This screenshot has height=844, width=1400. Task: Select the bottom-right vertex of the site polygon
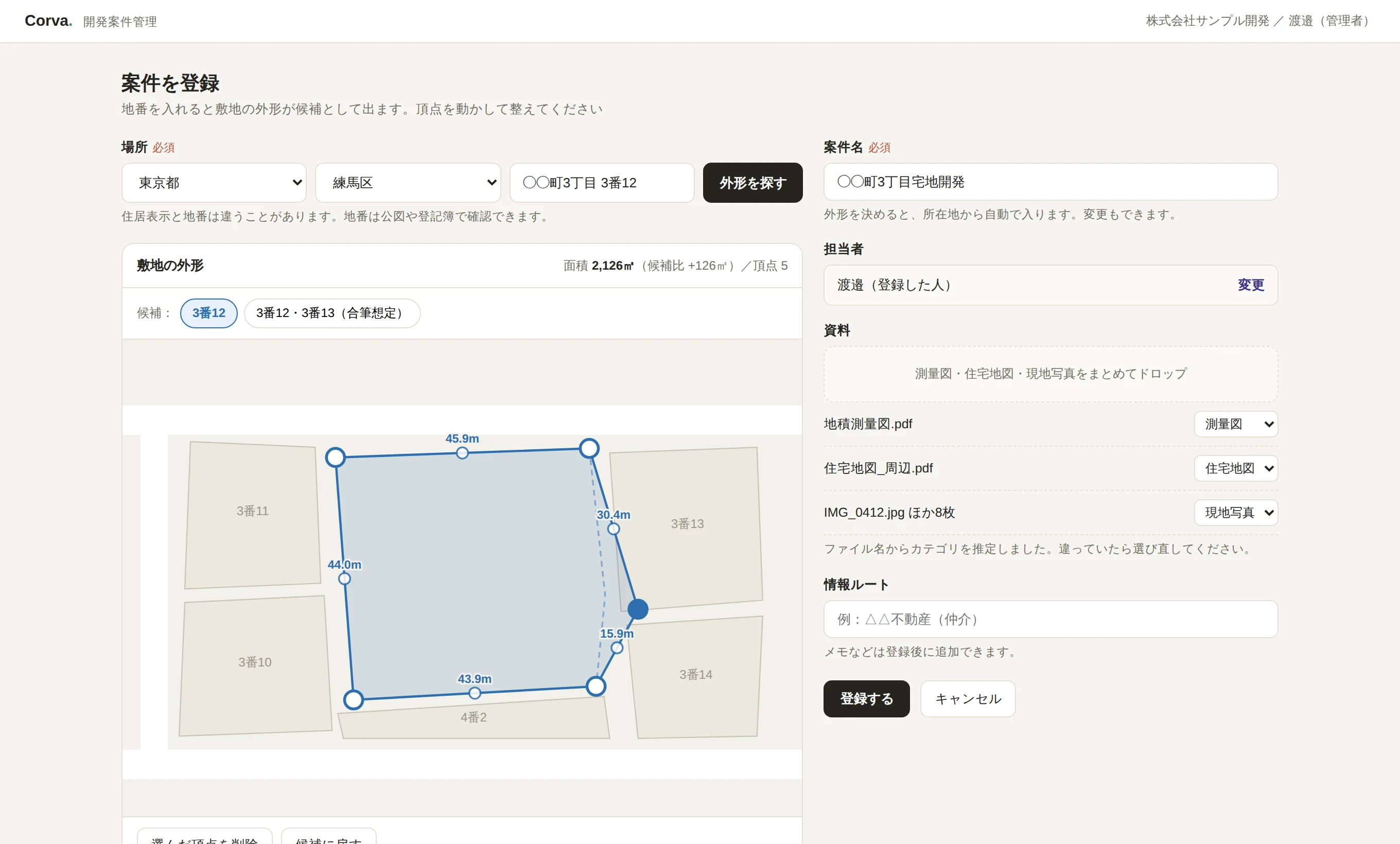(x=596, y=686)
